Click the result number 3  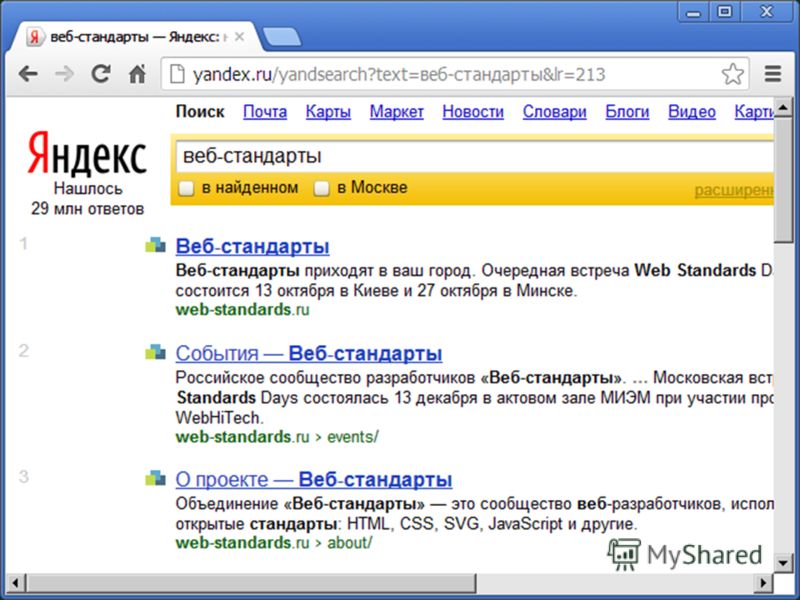coord(23,477)
